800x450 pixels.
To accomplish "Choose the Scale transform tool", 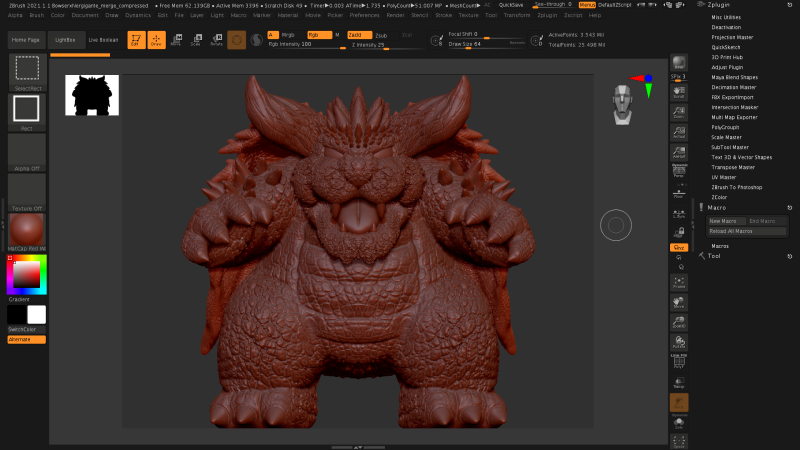I will point(195,39).
